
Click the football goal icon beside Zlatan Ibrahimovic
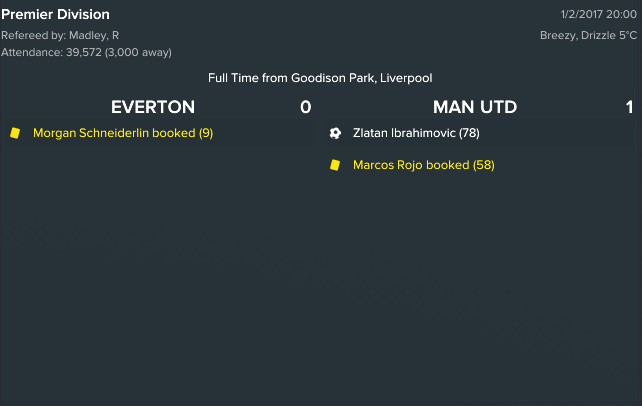[x=335, y=133]
